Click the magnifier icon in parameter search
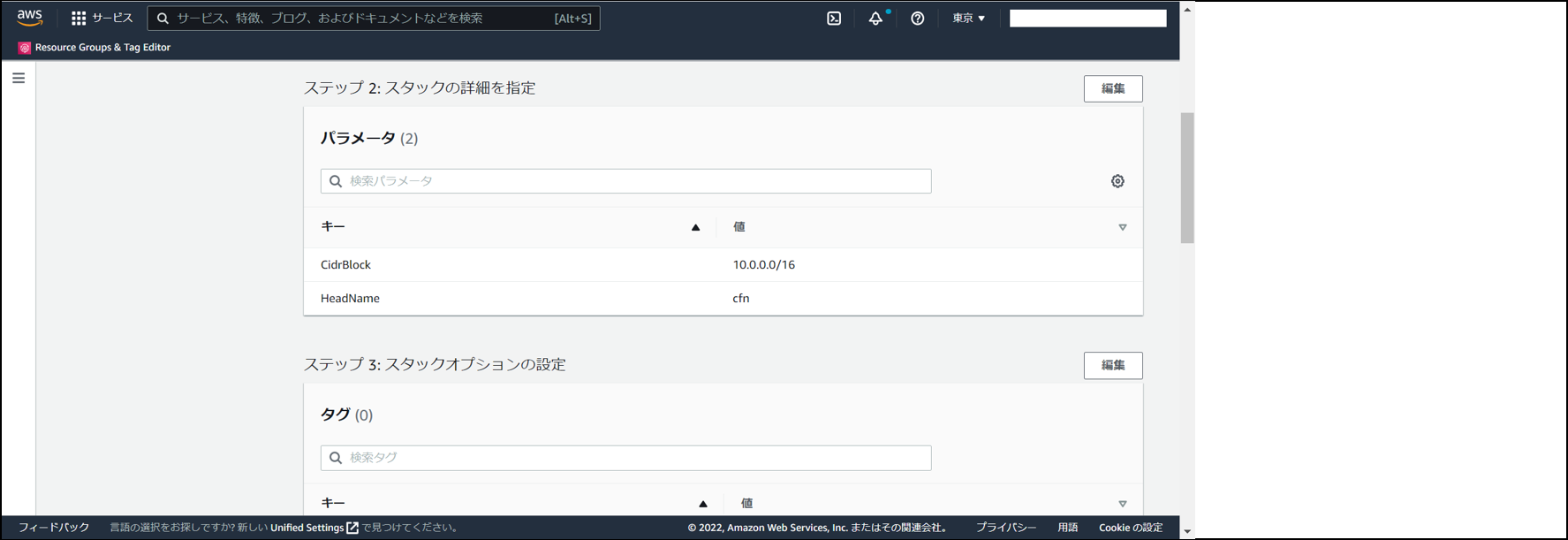 [x=336, y=181]
